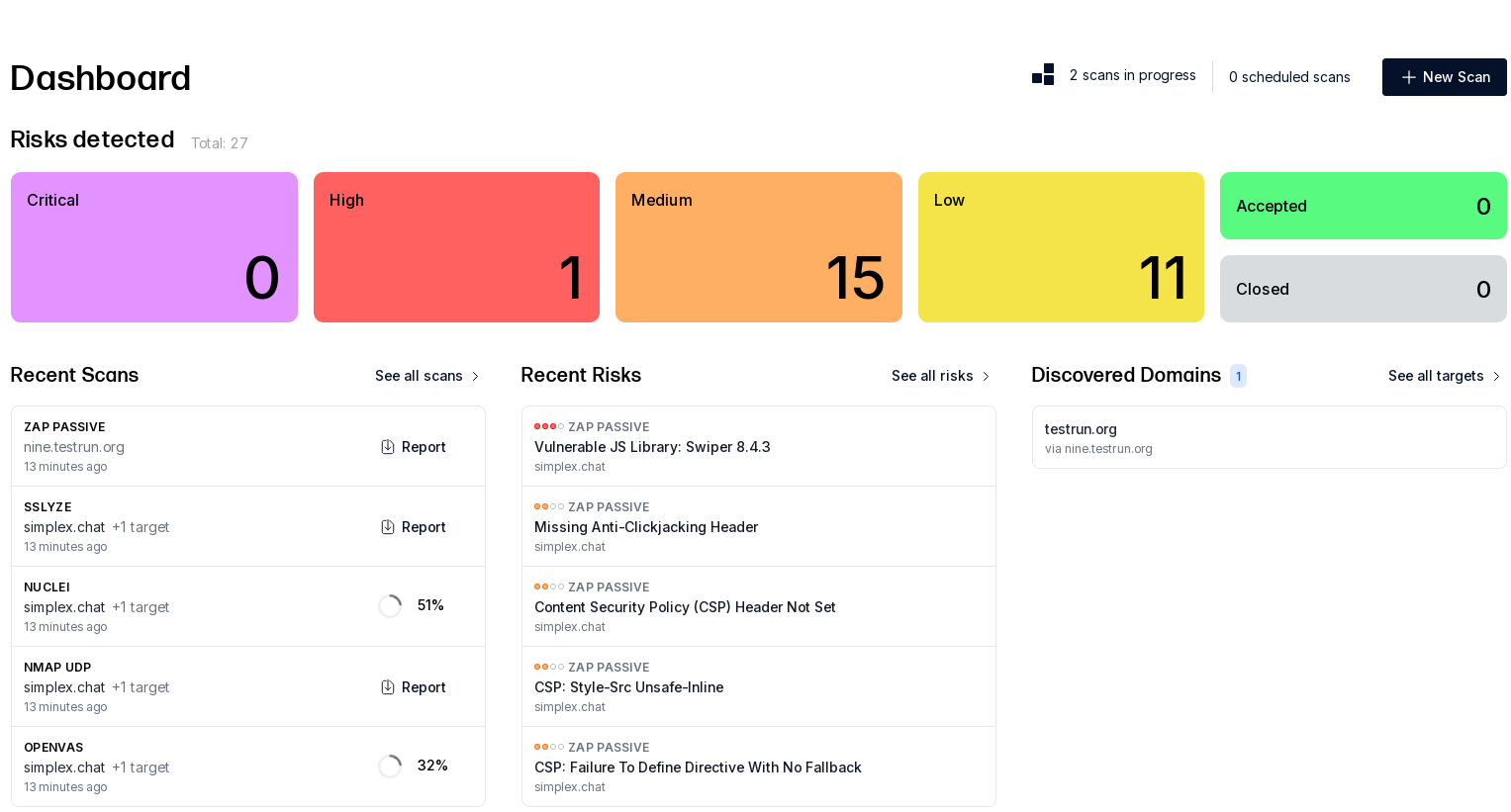The image size is (1511, 812).
Task: Click the chevron beside See all risks
Action: tap(986, 377)
